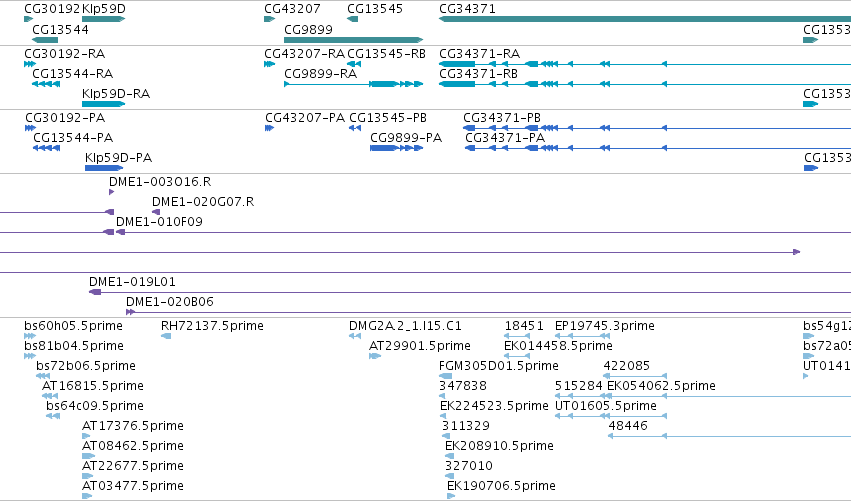
Task: Select feature 48446
Action: tap(729, 436)
